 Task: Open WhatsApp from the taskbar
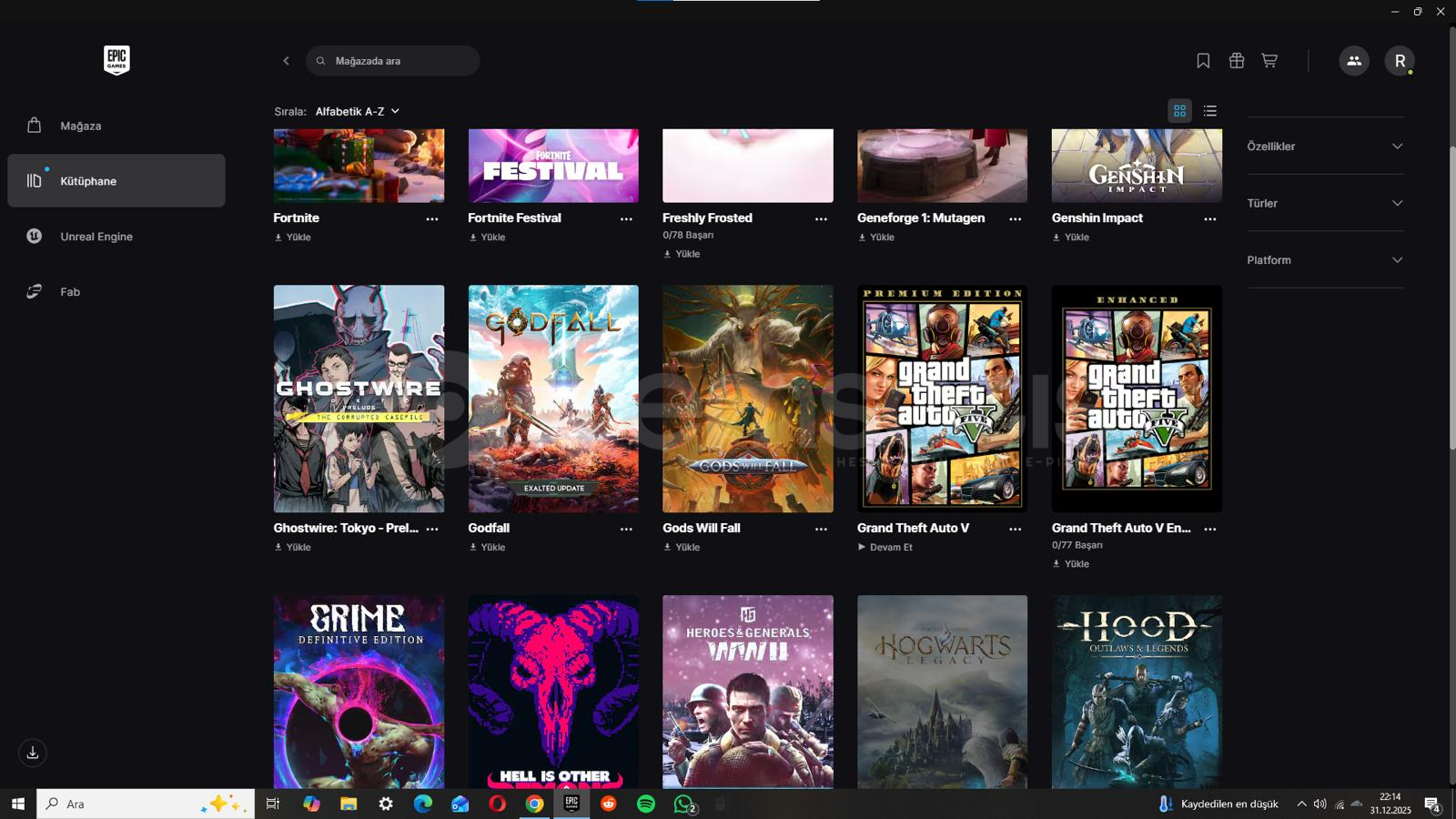coord(683,804)
